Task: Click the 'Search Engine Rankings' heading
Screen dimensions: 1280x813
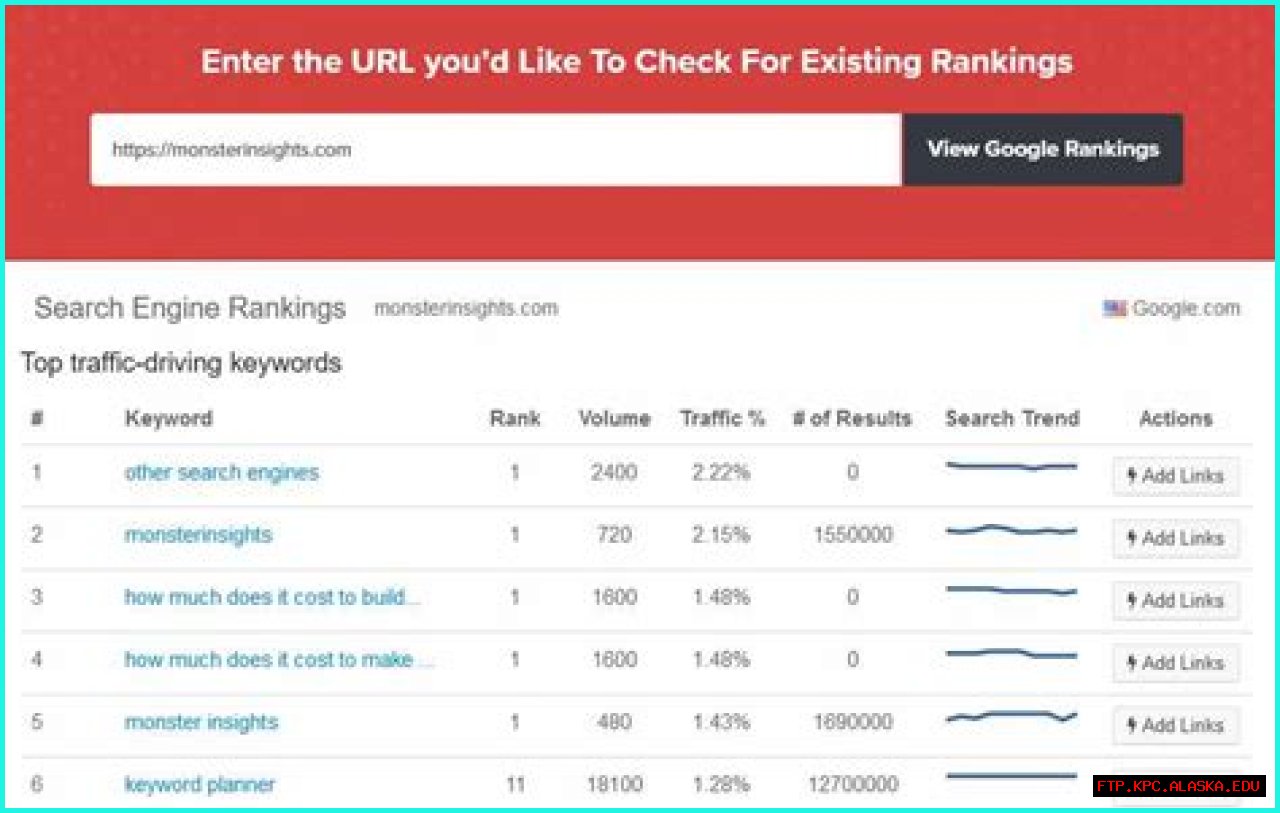Action: click(190, 308)
